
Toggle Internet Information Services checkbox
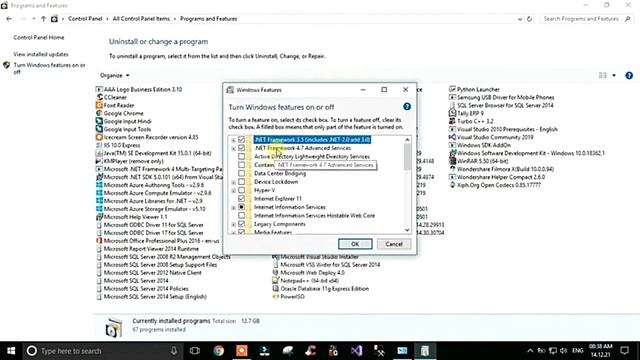tap(241, 207)
